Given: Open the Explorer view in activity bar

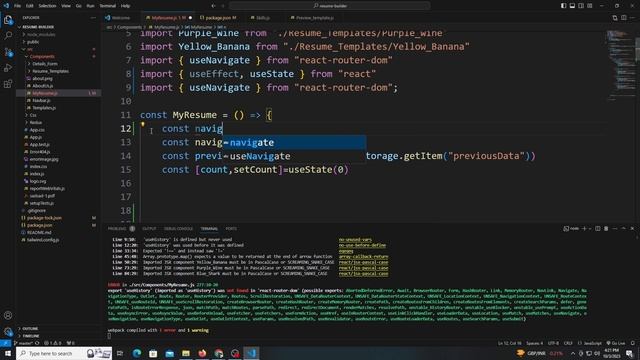Looking at the screenshot, I should [x=8, y=20].
